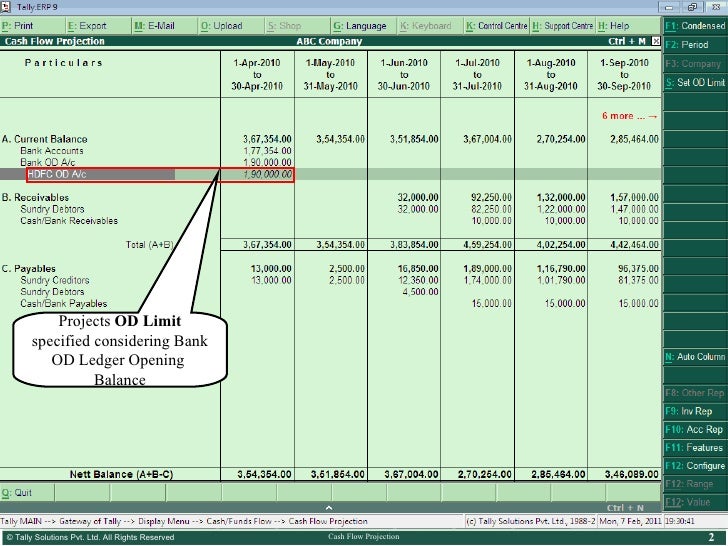Image resolution: width=728 pixels, height=546 pixels.
Task: Click April Current Balance 3,67,354.00
Action: pyautogui.click(x=267, y=139)
